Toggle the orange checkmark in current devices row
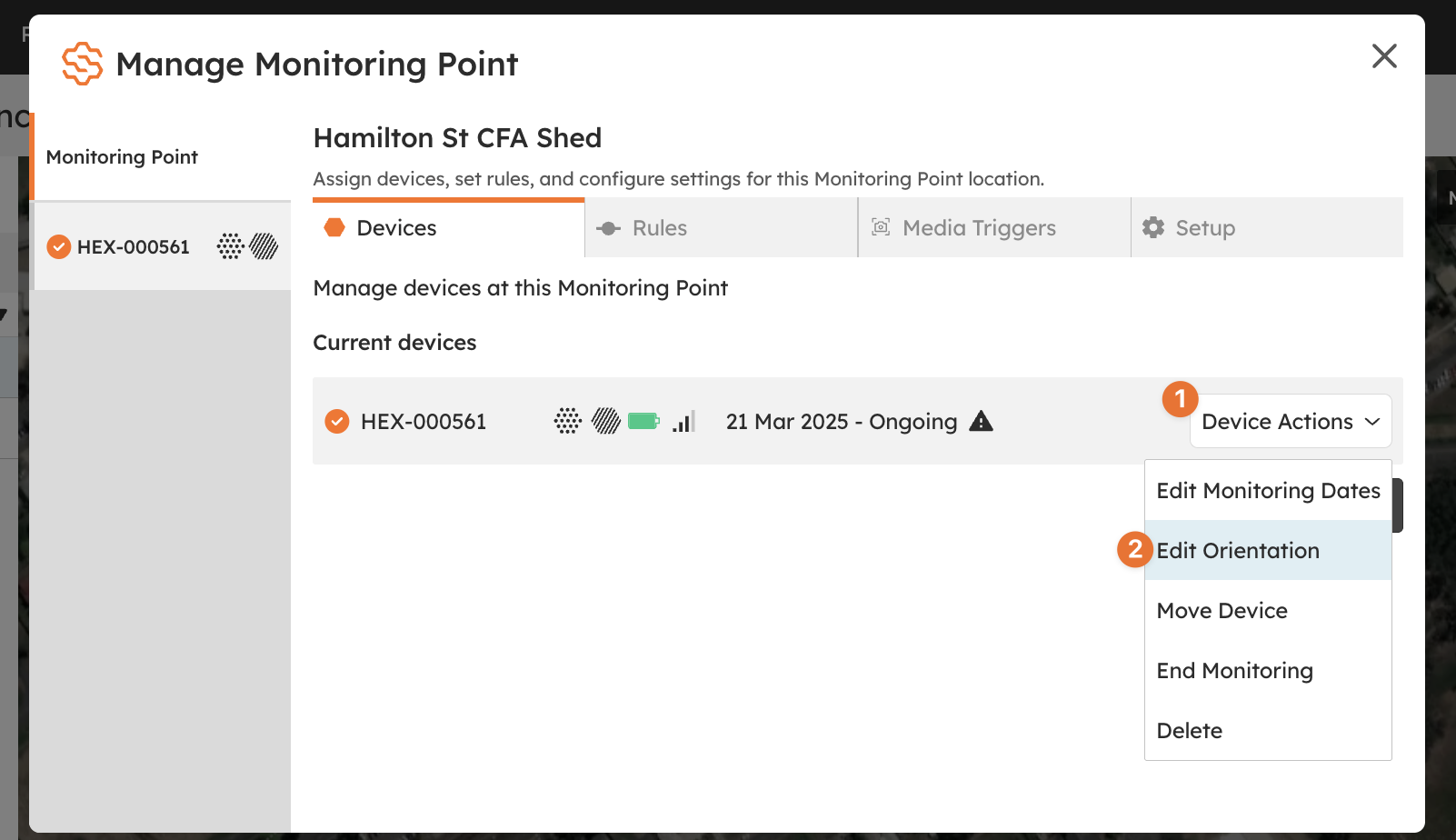This screenshot has width=1456, height=840. click(337, 421)
